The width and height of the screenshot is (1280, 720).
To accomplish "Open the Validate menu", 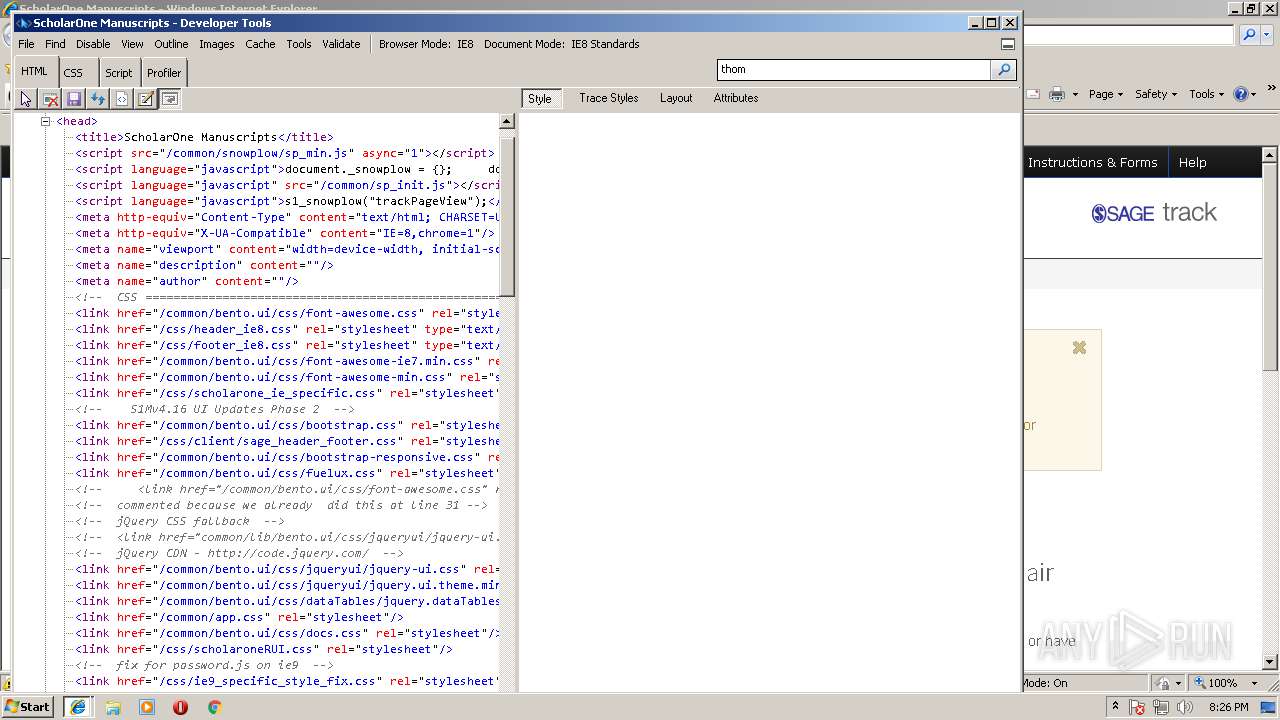I will click(x=341, y=44).
